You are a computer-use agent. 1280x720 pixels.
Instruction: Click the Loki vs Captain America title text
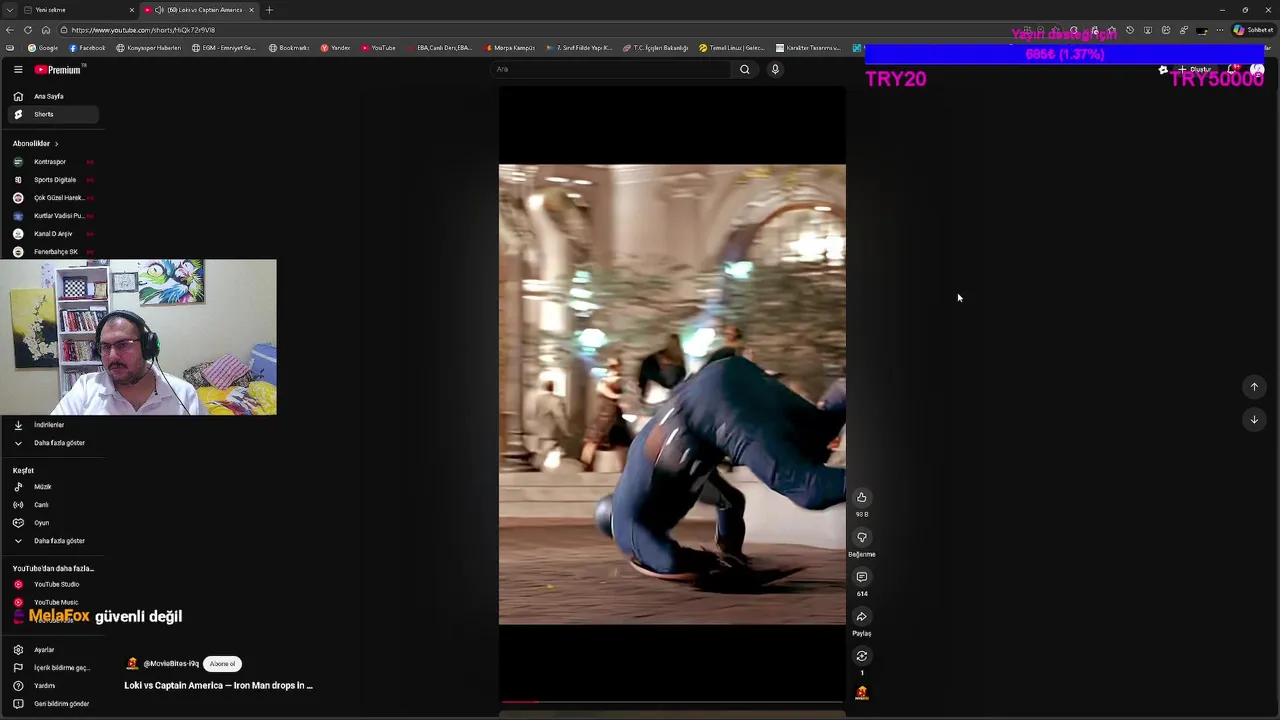coord(218,686)
